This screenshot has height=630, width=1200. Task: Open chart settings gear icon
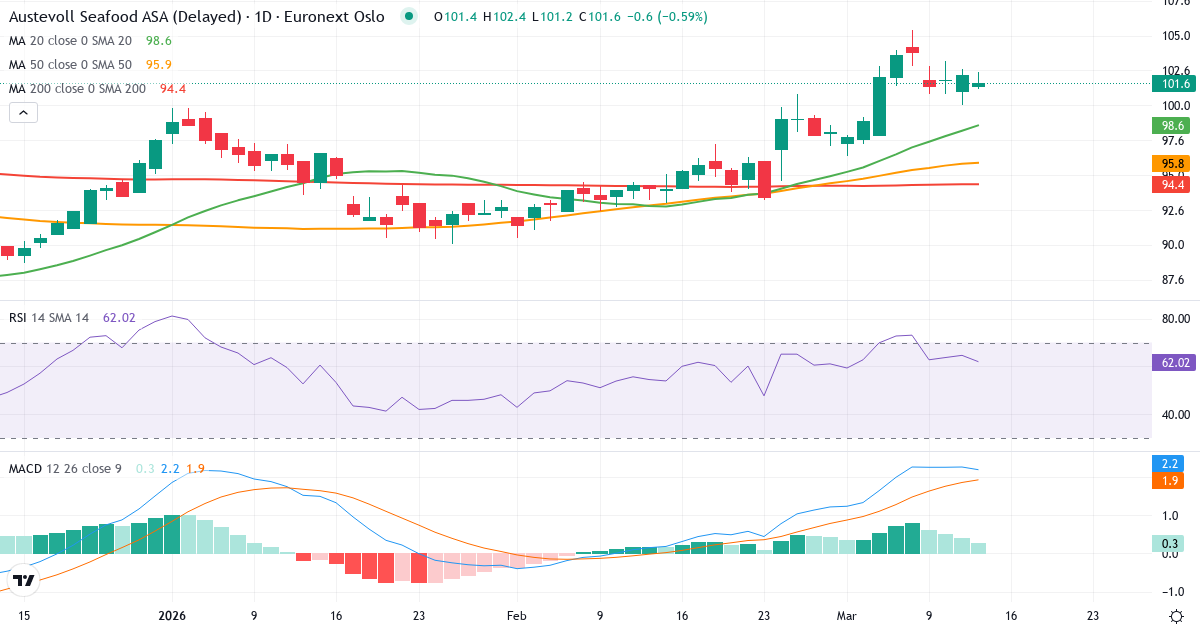tap(1177, 616)
